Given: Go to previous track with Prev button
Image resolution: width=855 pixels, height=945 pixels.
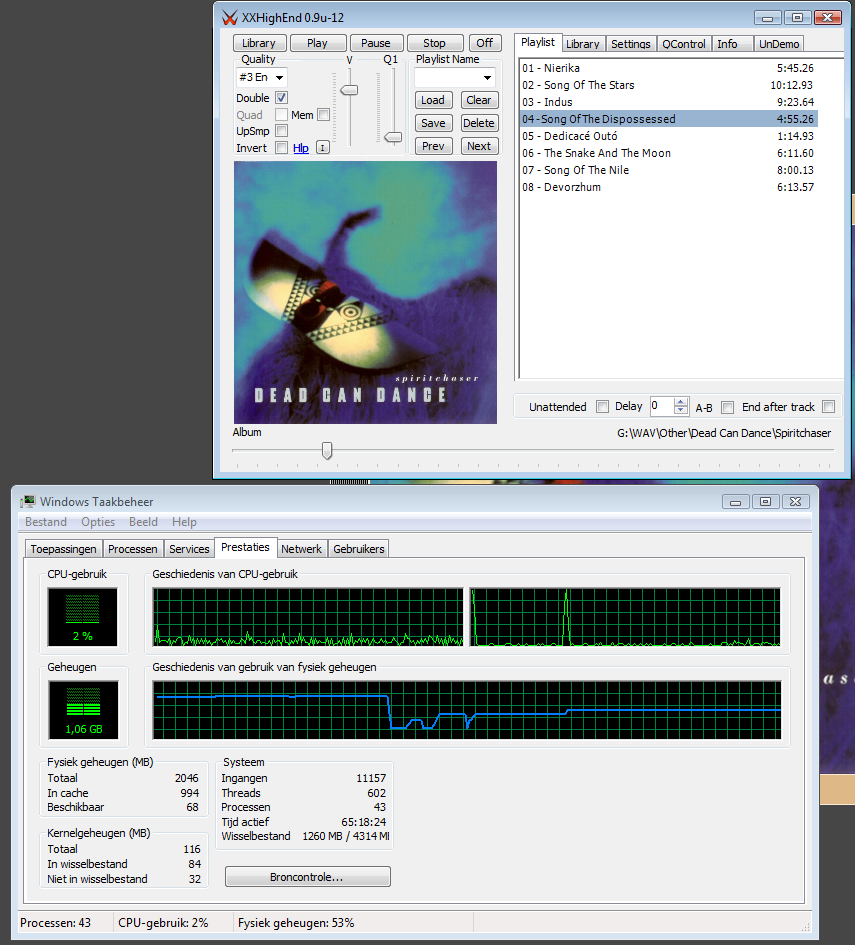Looking at the screenshot, I should coord(433,146).
